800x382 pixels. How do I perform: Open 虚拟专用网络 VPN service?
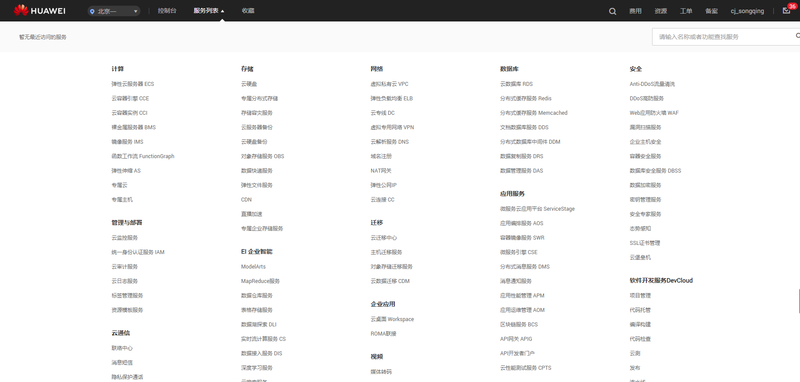392,127
